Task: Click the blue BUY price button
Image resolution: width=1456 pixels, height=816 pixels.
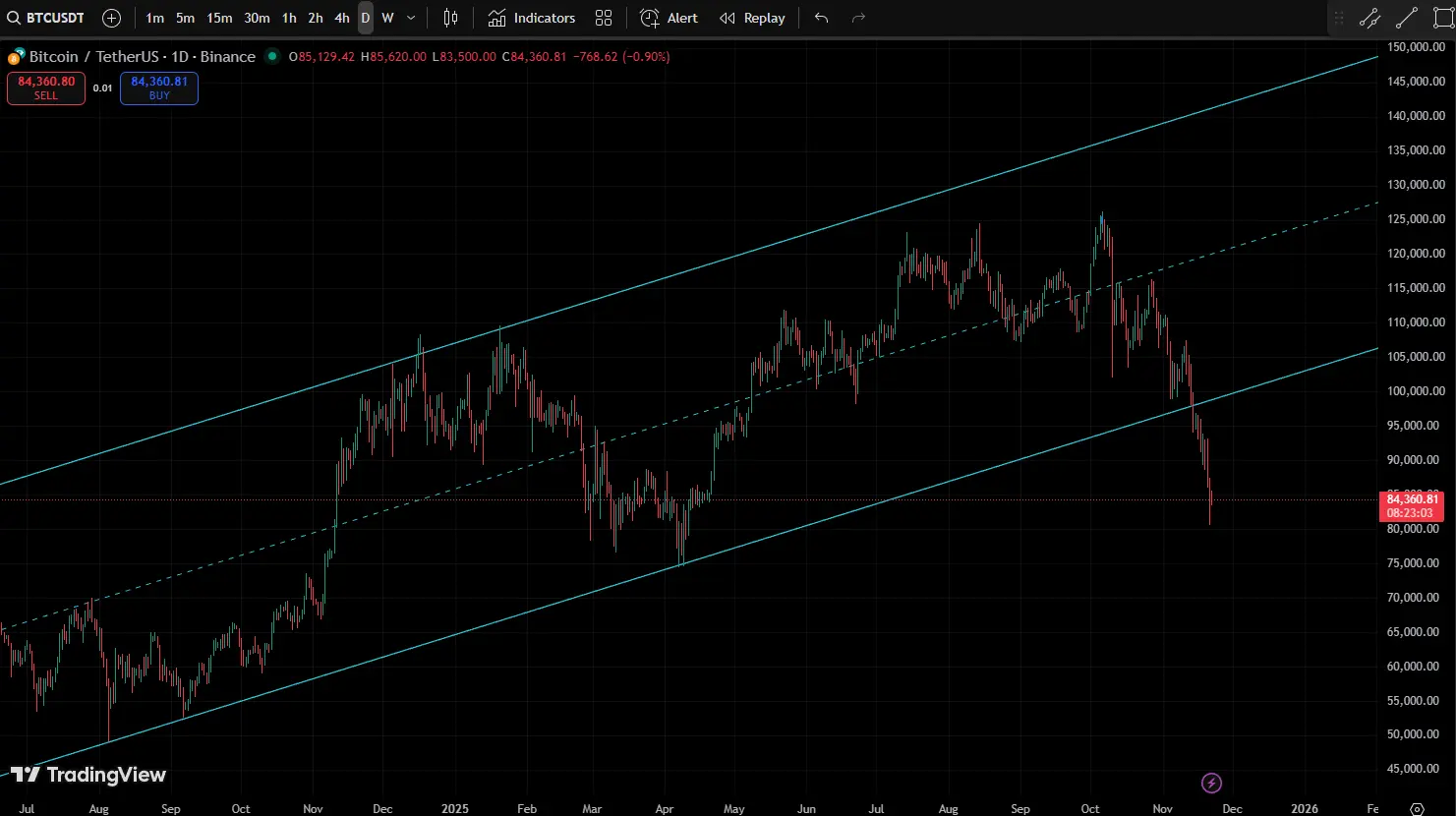Action: tap(159, 87)
